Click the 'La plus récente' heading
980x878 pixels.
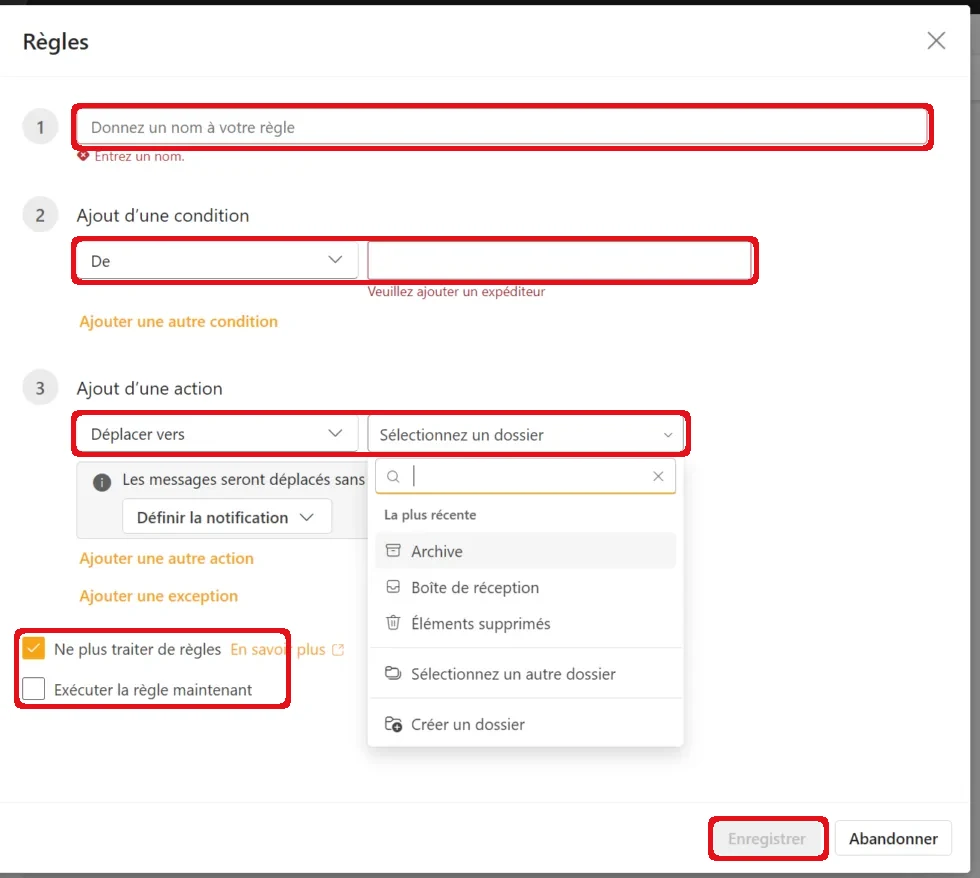coord(430,515)
